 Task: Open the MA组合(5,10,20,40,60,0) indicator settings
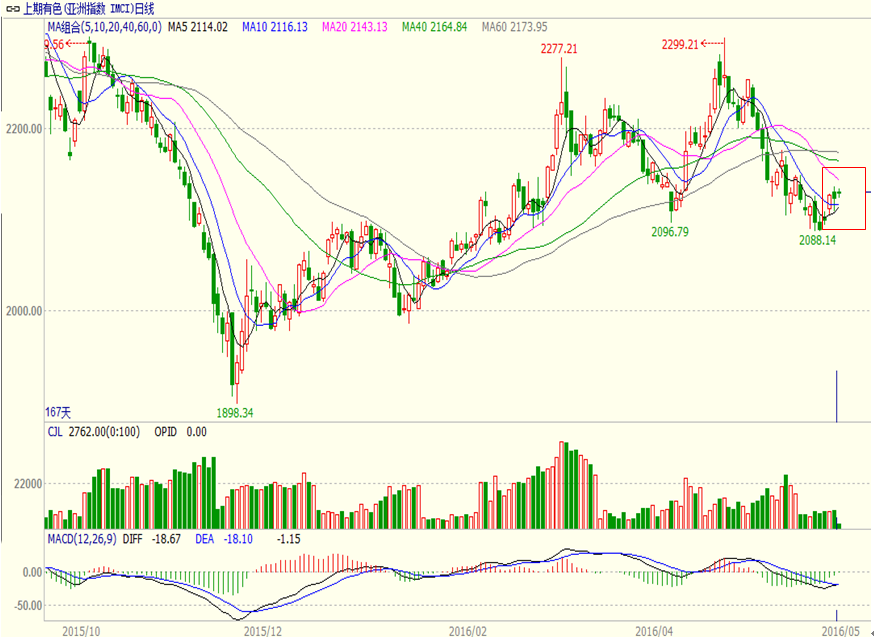(104, 26)
